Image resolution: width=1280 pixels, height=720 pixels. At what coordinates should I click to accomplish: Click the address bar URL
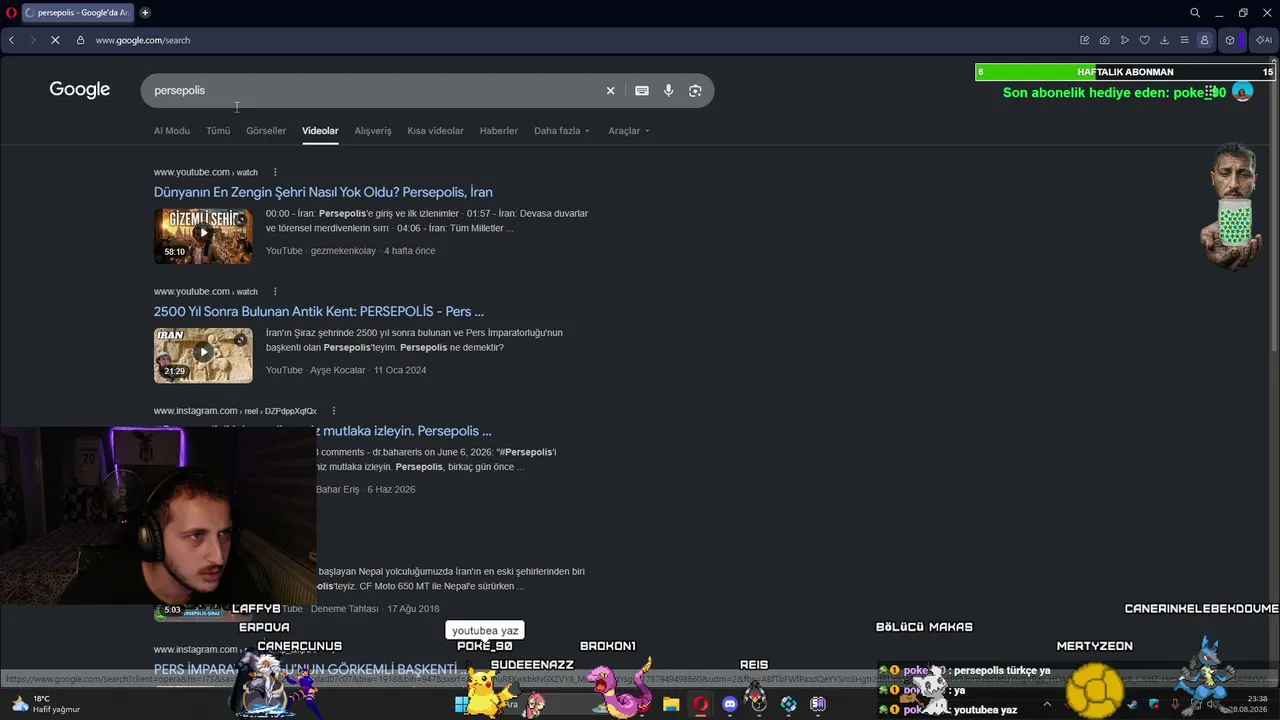pyautogui.click(x=143, y=40)
